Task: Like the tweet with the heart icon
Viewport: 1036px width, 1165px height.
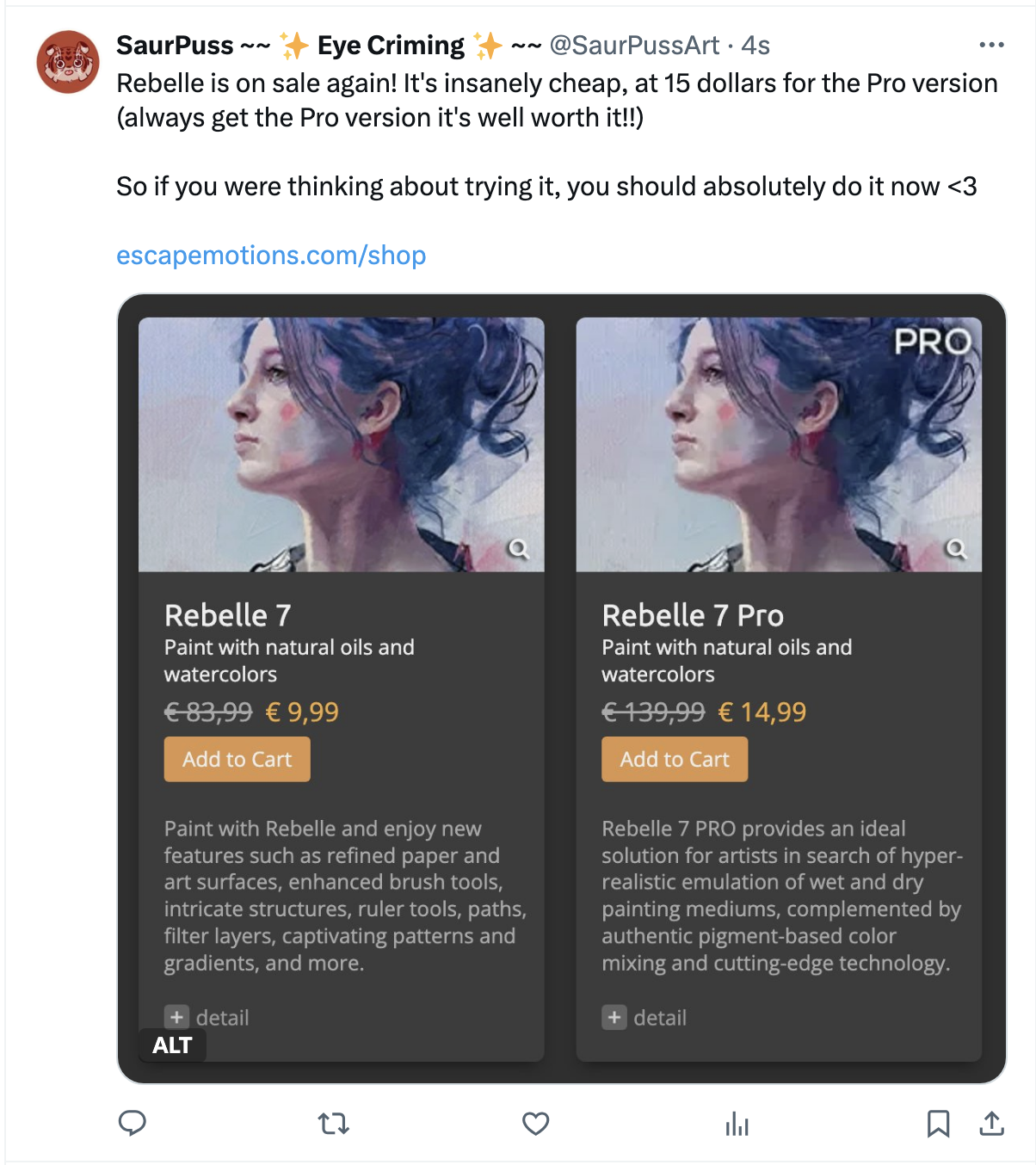Action: pos(535,1123)
